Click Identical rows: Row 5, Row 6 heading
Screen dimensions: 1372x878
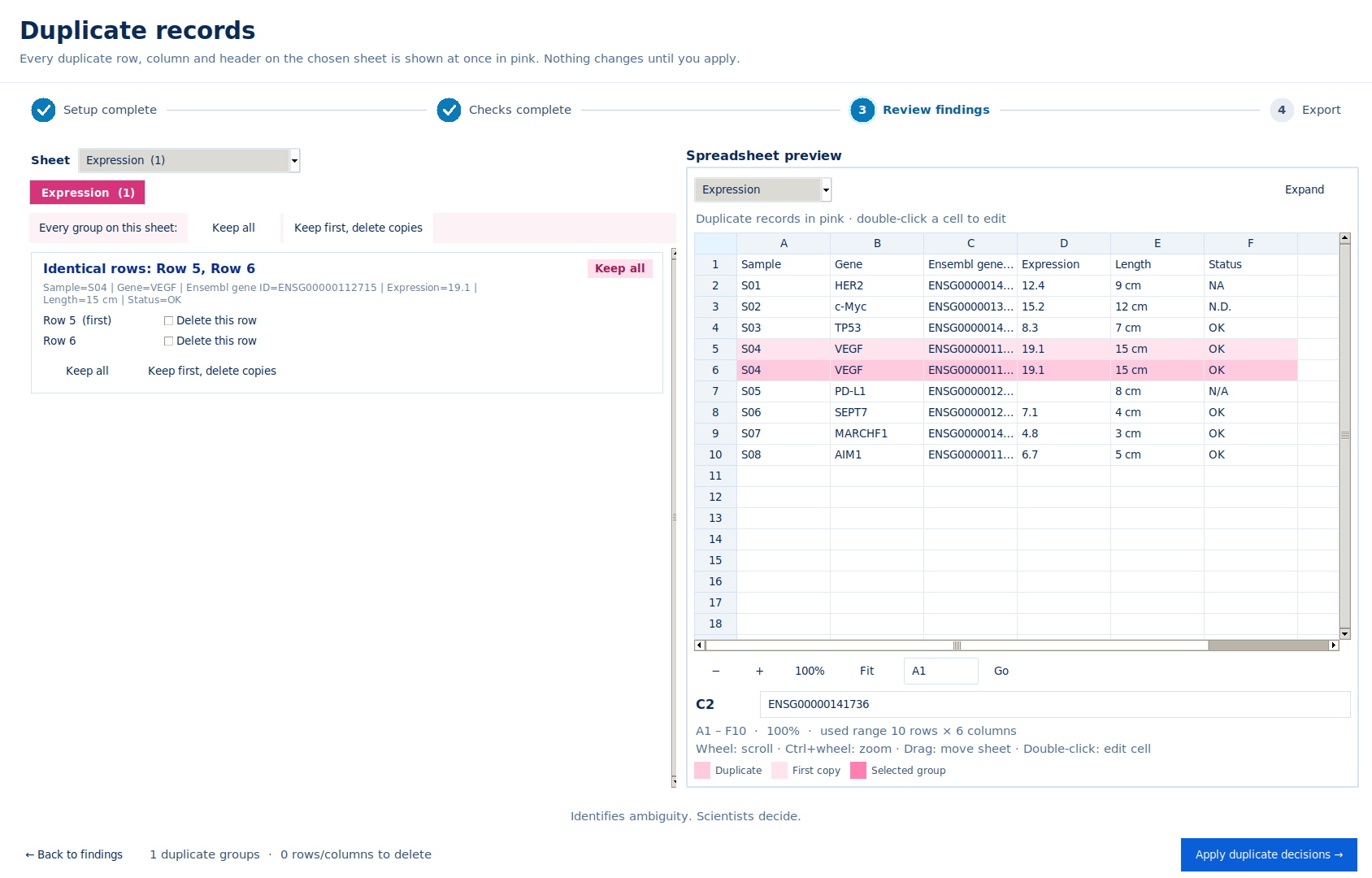click(149, 268)
